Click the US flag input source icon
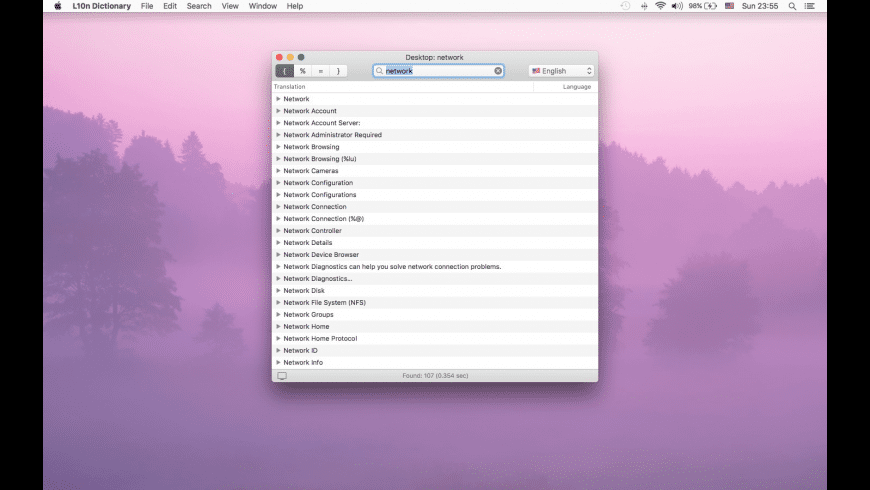870x490 pixels. (x=729, y=6)
